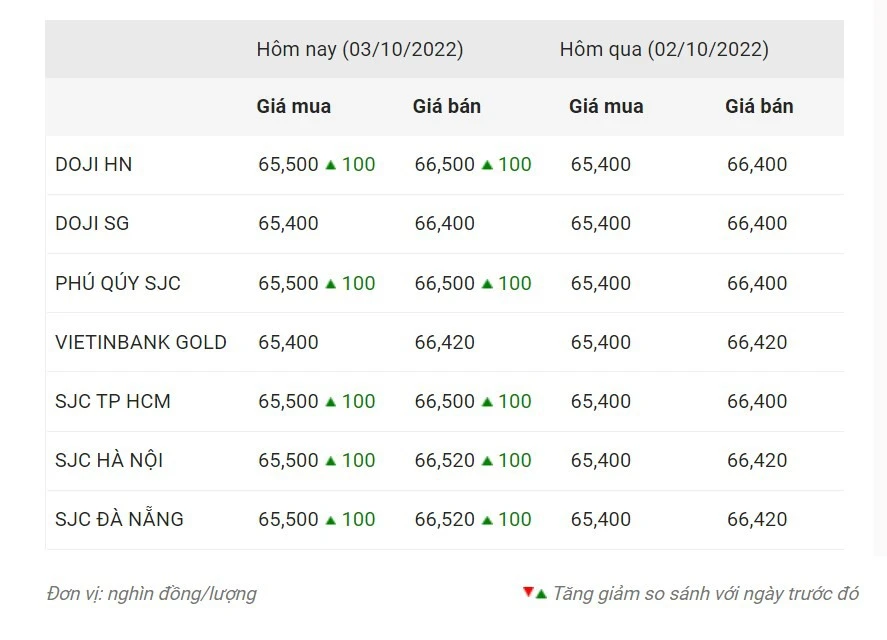This screenshot has height=640, width=887.
Task: Select the Hôm nay (03/10/2022) column header
Action: coord(360,49)
